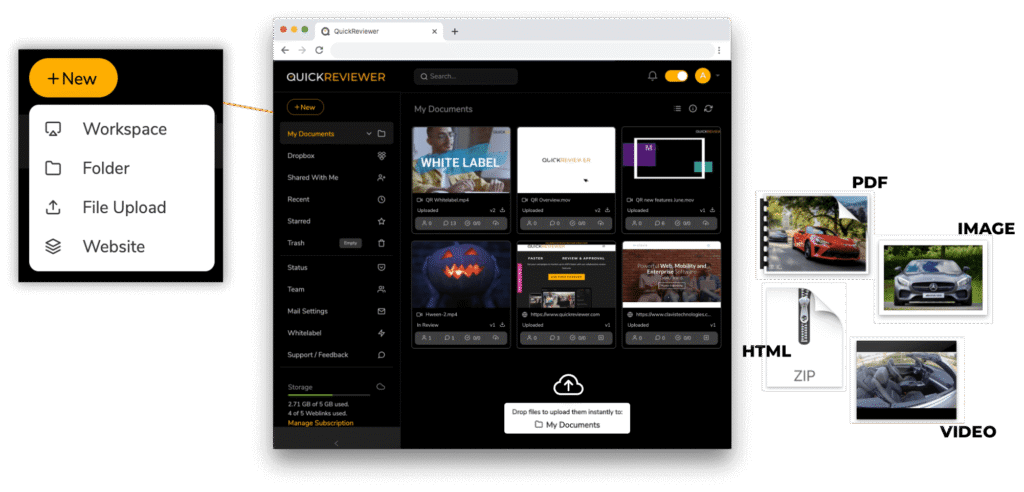Switch to list view layout
The height and width of the screenshot is (492, 1024).
pos(677,109)
